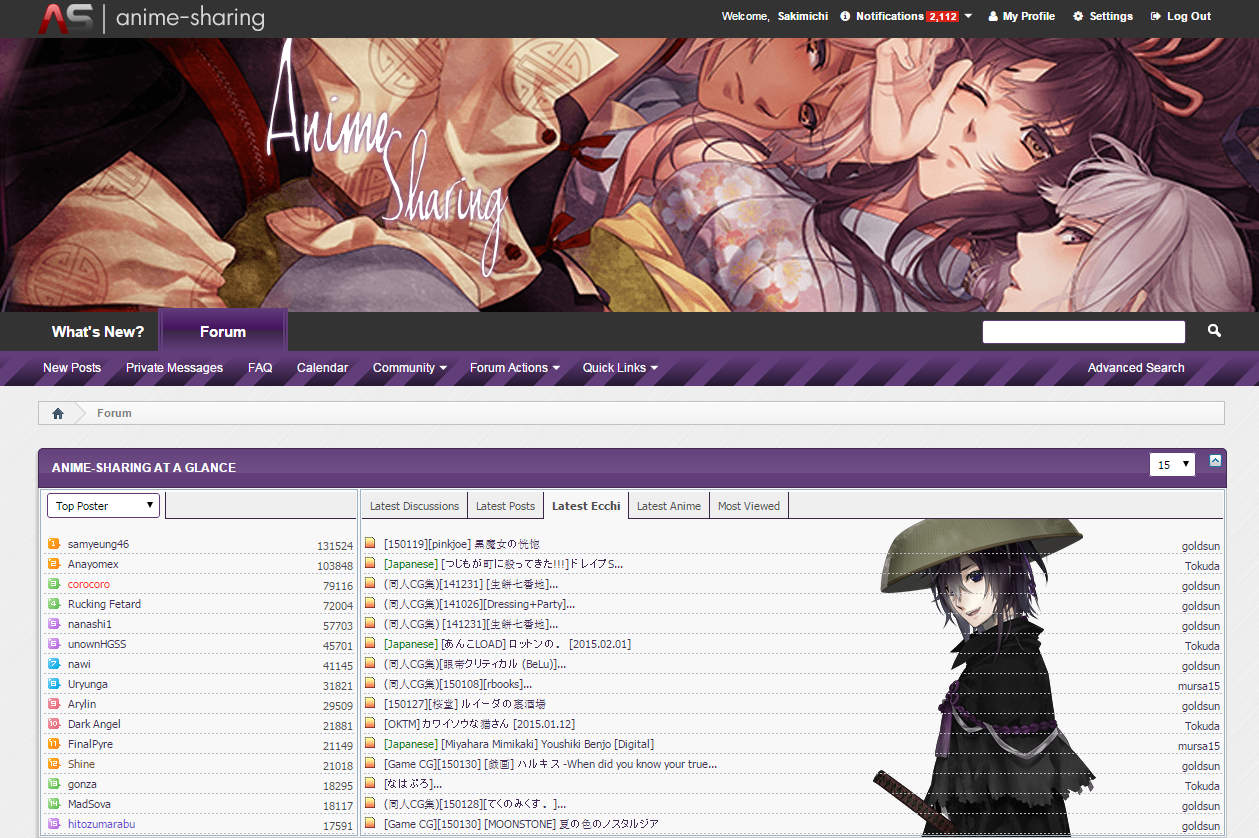
Task: Open user MadSova's profile
Action: point(90,804)
